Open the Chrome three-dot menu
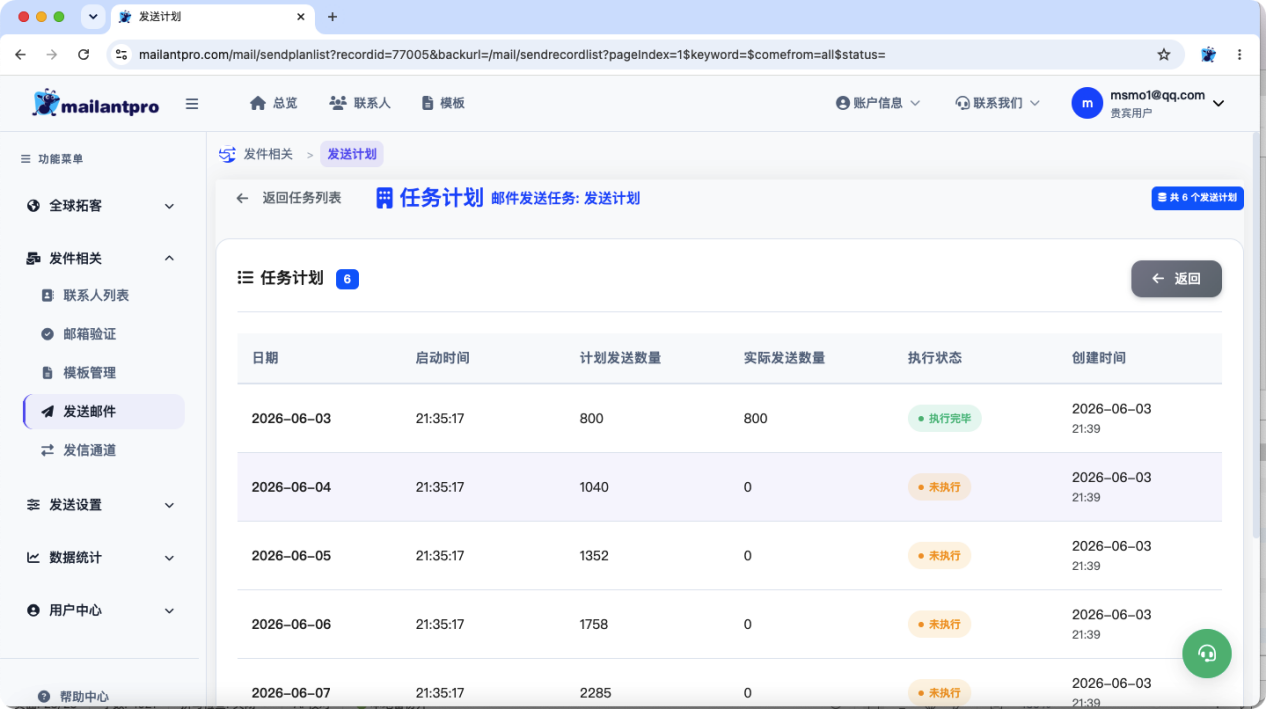 [1240, 55]
